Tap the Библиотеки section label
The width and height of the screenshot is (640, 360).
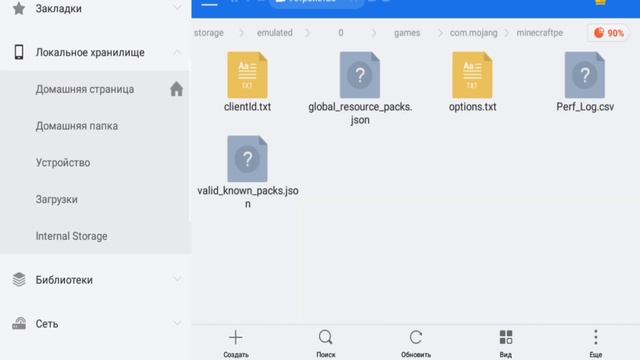pos(64,280)
